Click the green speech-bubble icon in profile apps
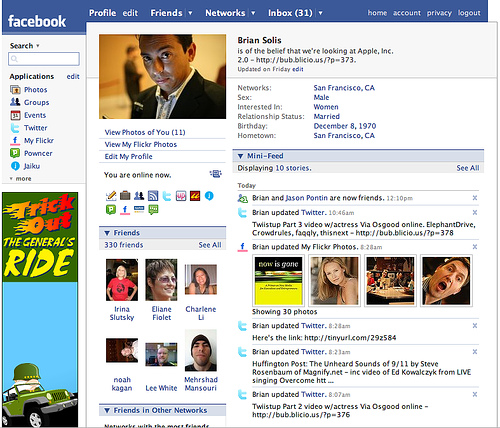Image resolution: width=500 pixels, height=428 pixels. pos(153,210)
